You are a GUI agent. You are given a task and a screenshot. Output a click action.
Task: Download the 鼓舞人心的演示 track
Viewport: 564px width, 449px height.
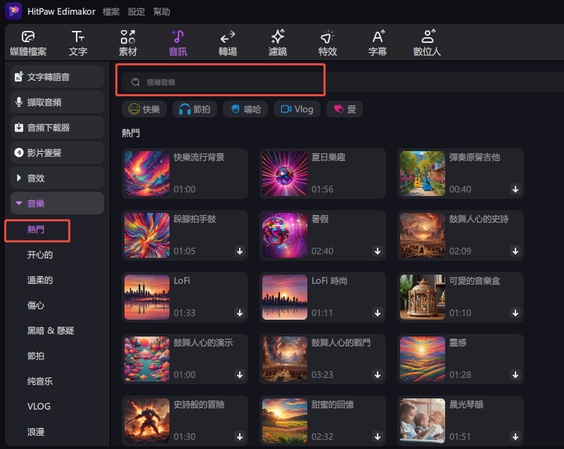tap(240, 375)
